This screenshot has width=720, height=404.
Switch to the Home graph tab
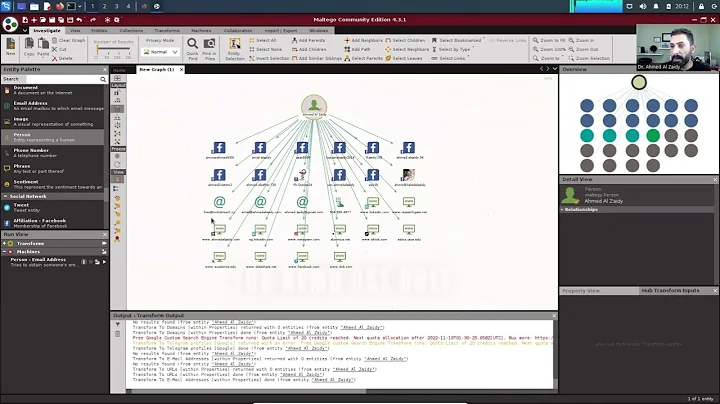[x=119, y=70]
